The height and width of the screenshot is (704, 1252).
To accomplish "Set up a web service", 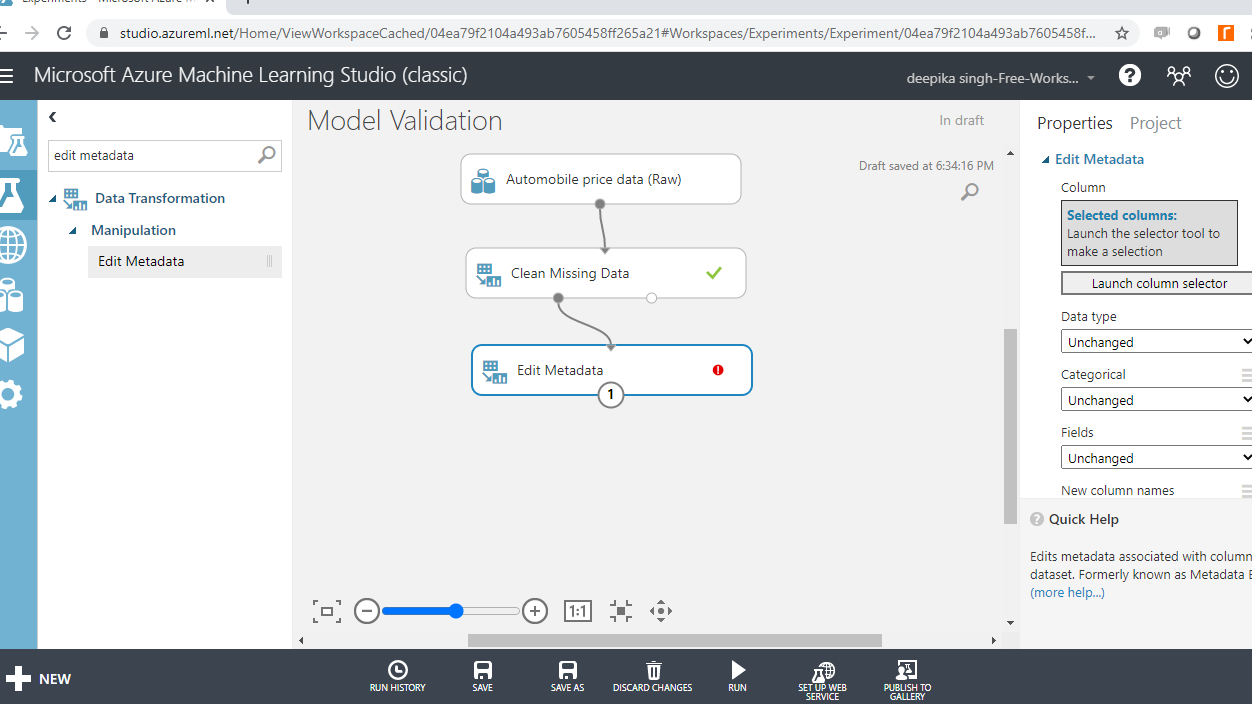I will [x=822, y=681].
